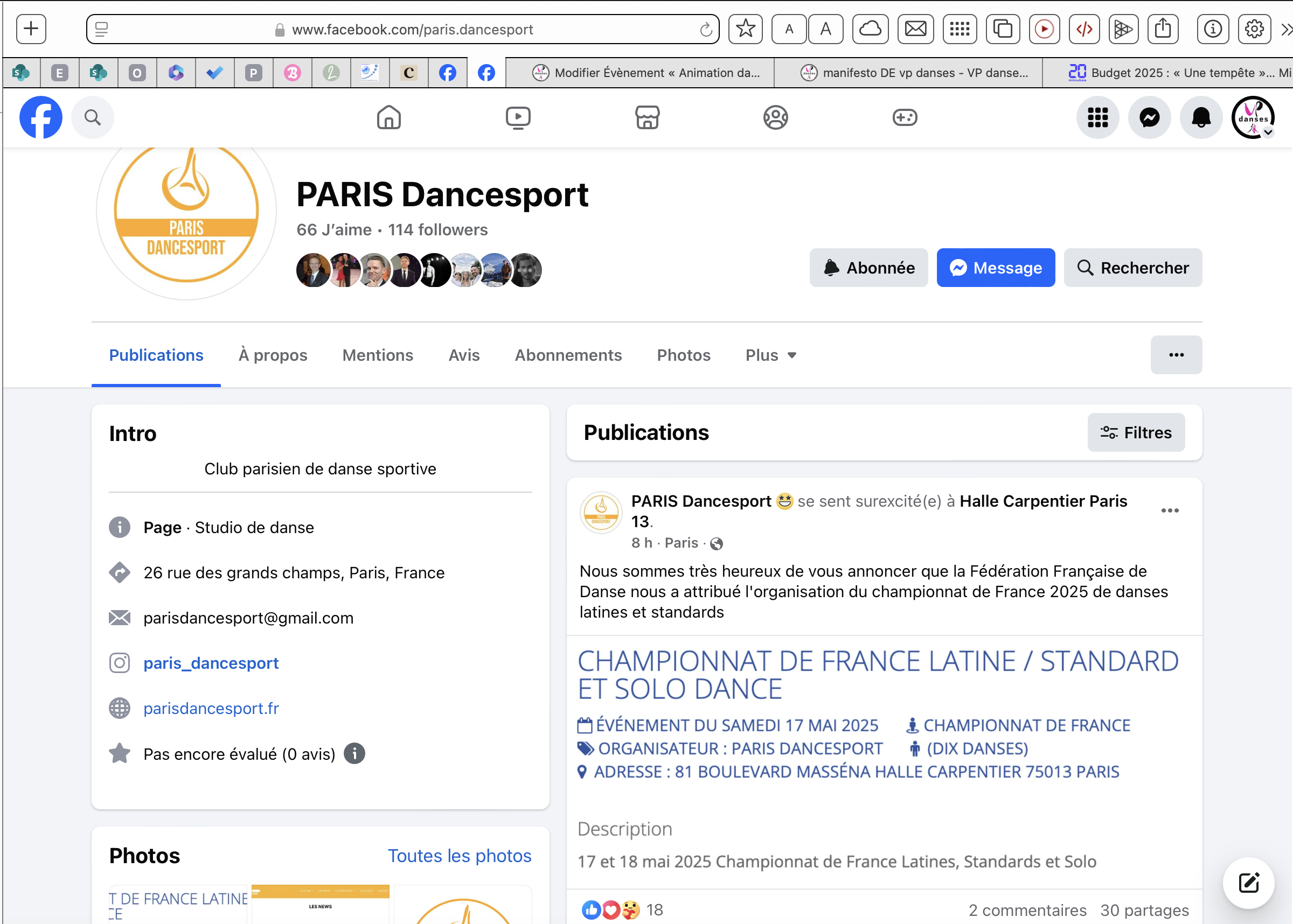Expand the Plus dropdown in page tabs
Image resolution: width=1293 pixels, height=924 pixels.
(x=770, y=355)
